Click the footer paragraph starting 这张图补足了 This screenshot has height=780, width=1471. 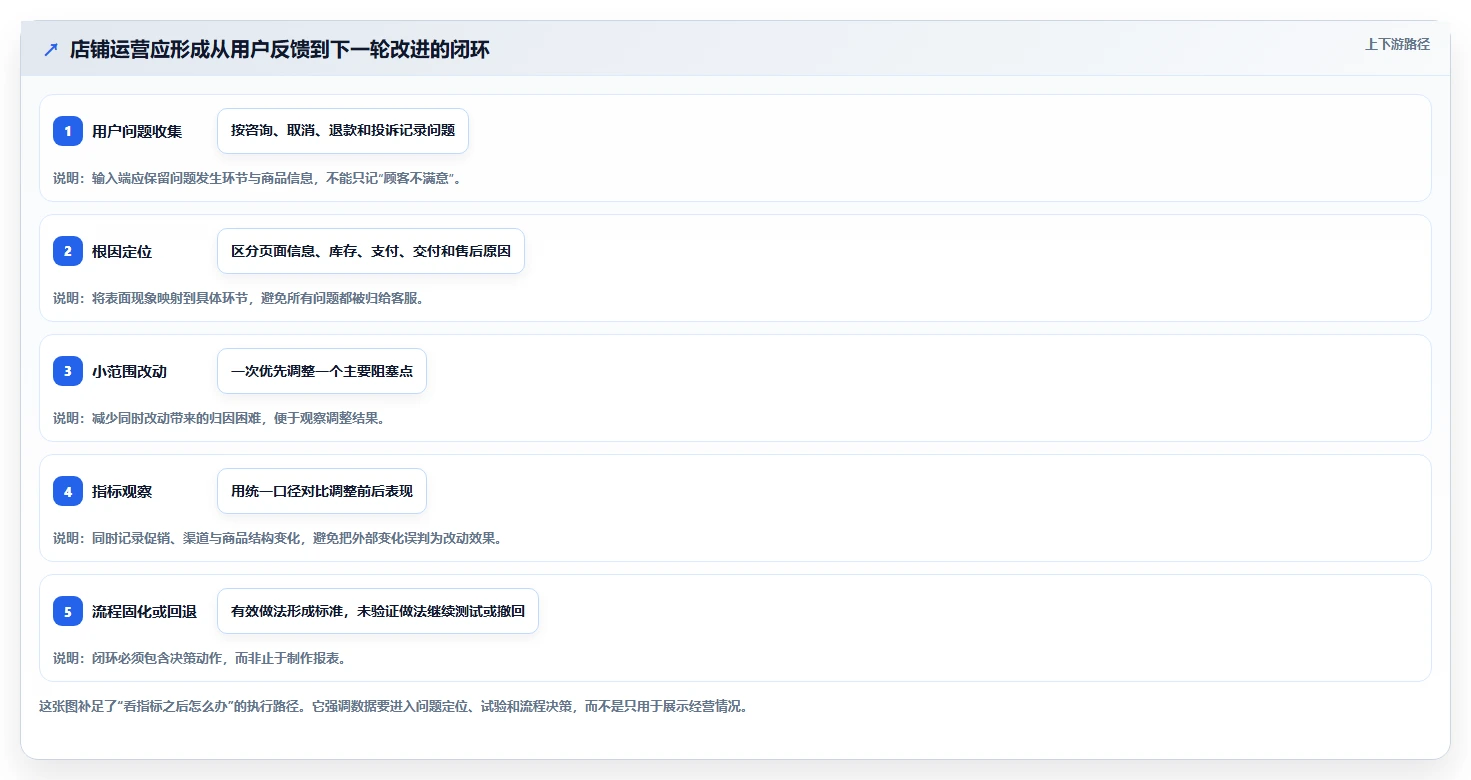pos(394,706)
